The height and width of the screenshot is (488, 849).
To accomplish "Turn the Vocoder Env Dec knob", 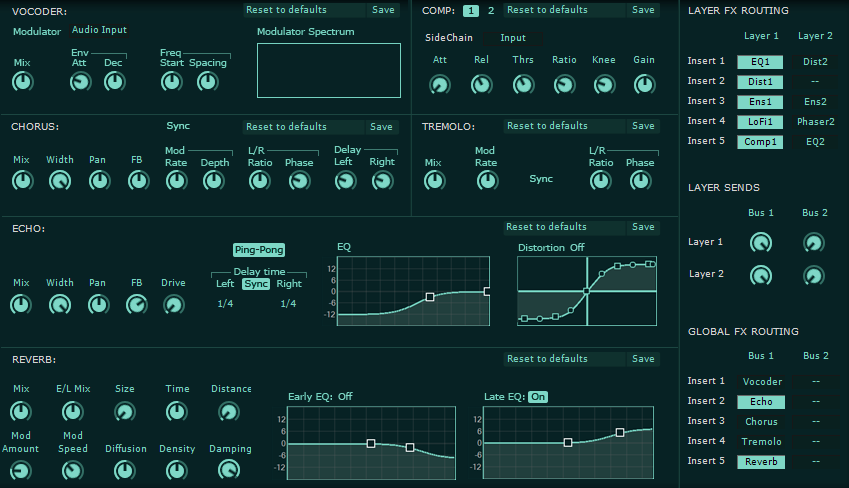I will coord(114,82).
